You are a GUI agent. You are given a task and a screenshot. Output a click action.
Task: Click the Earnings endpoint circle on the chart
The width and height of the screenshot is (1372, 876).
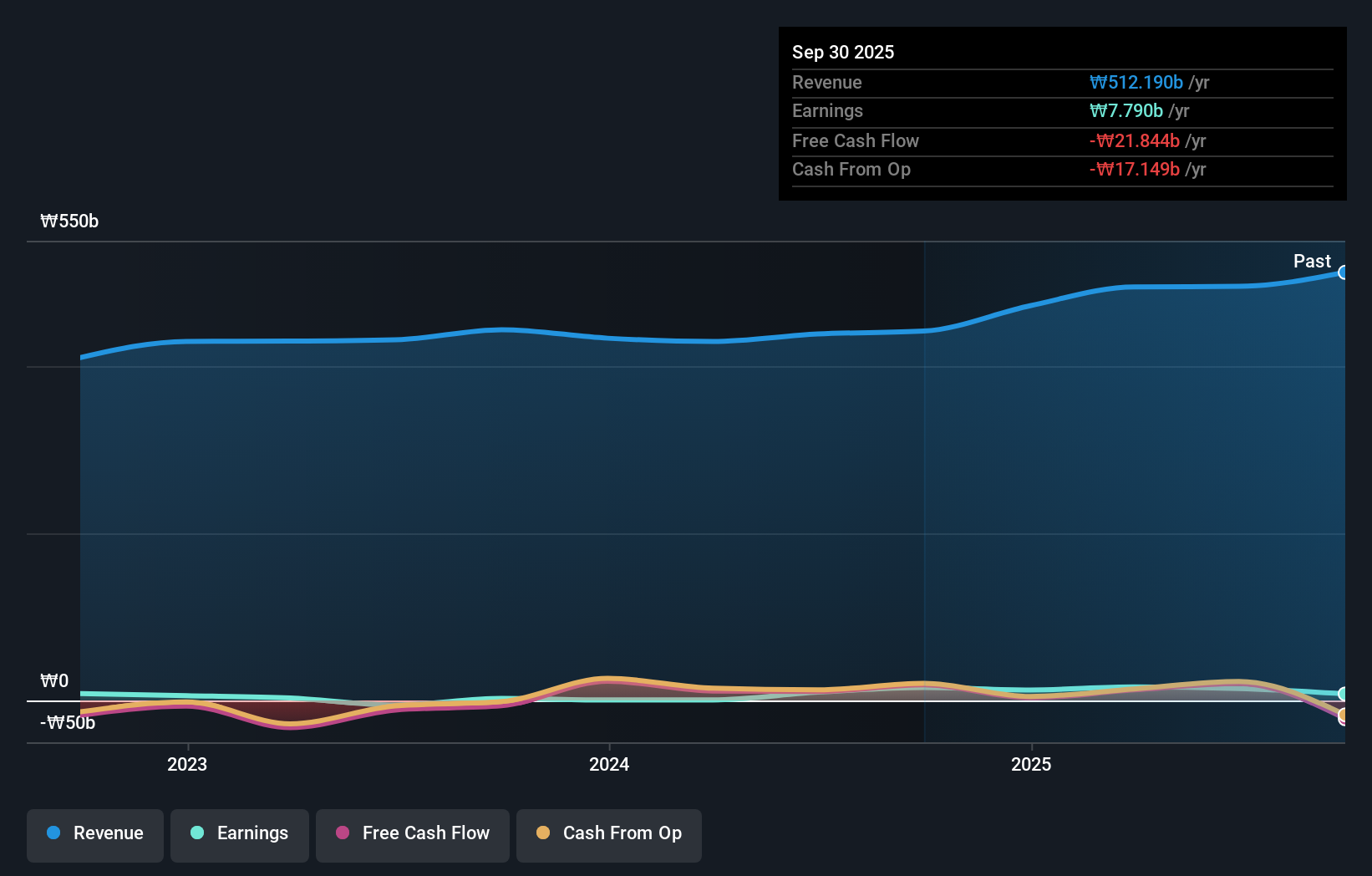pyautogui.click(x=1344, y=694)
